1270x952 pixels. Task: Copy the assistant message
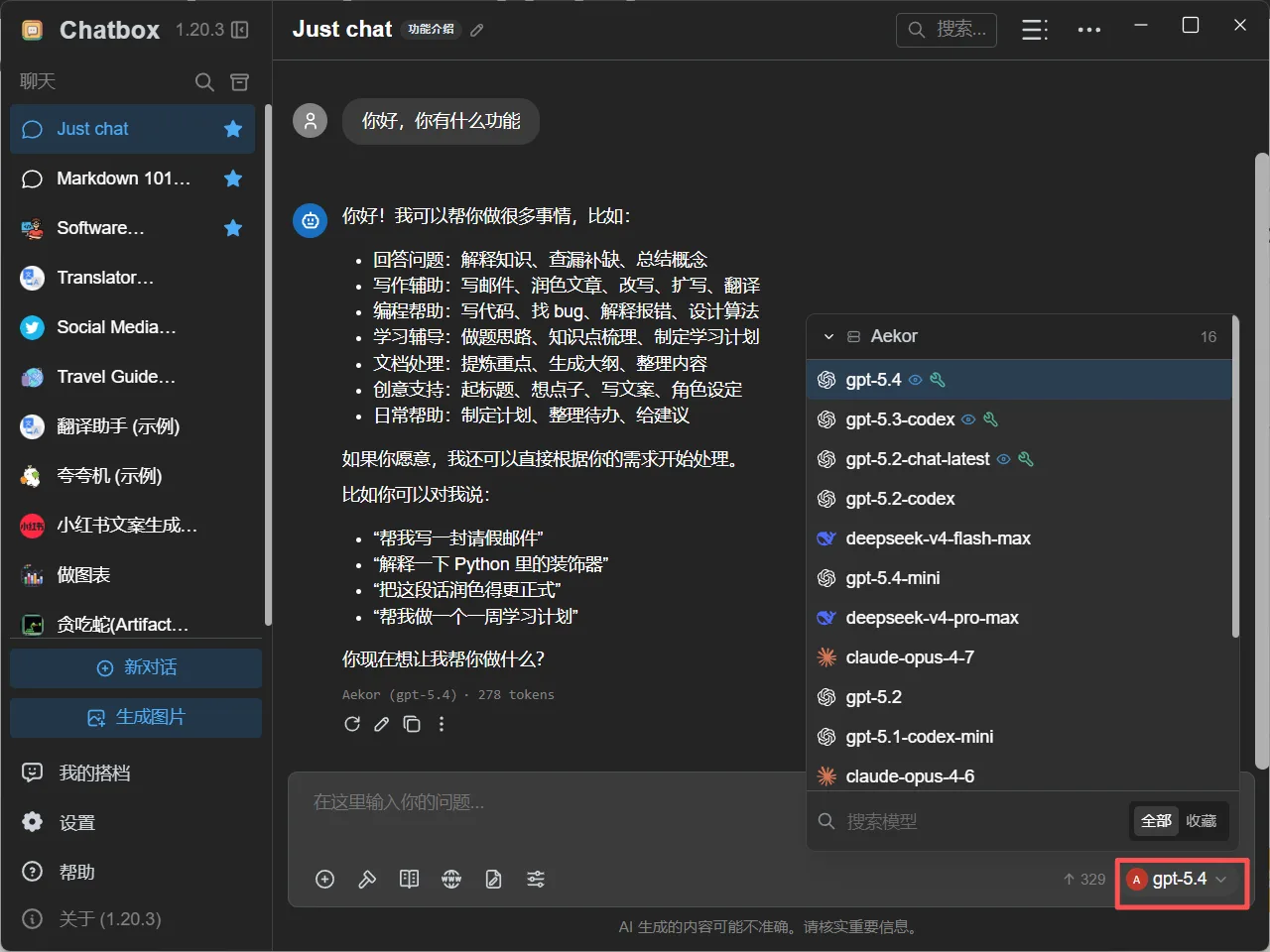412,724
